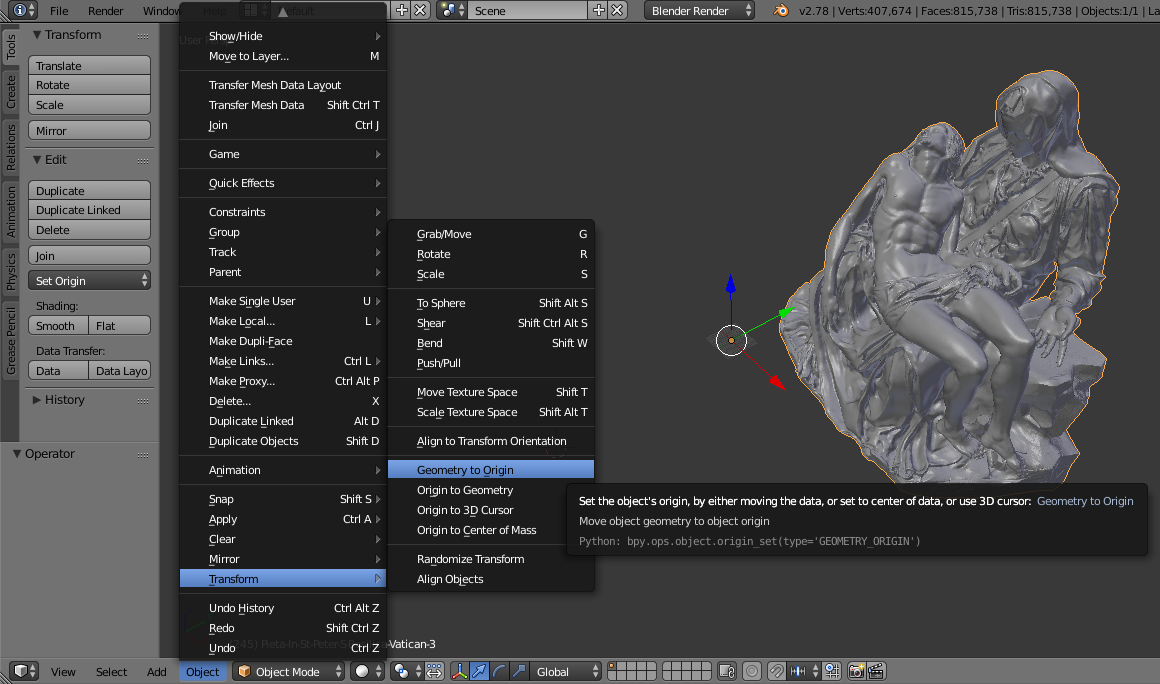Open the Set Origin dropdown
Screen dimensions: 1160x684
tap(90, 281)
